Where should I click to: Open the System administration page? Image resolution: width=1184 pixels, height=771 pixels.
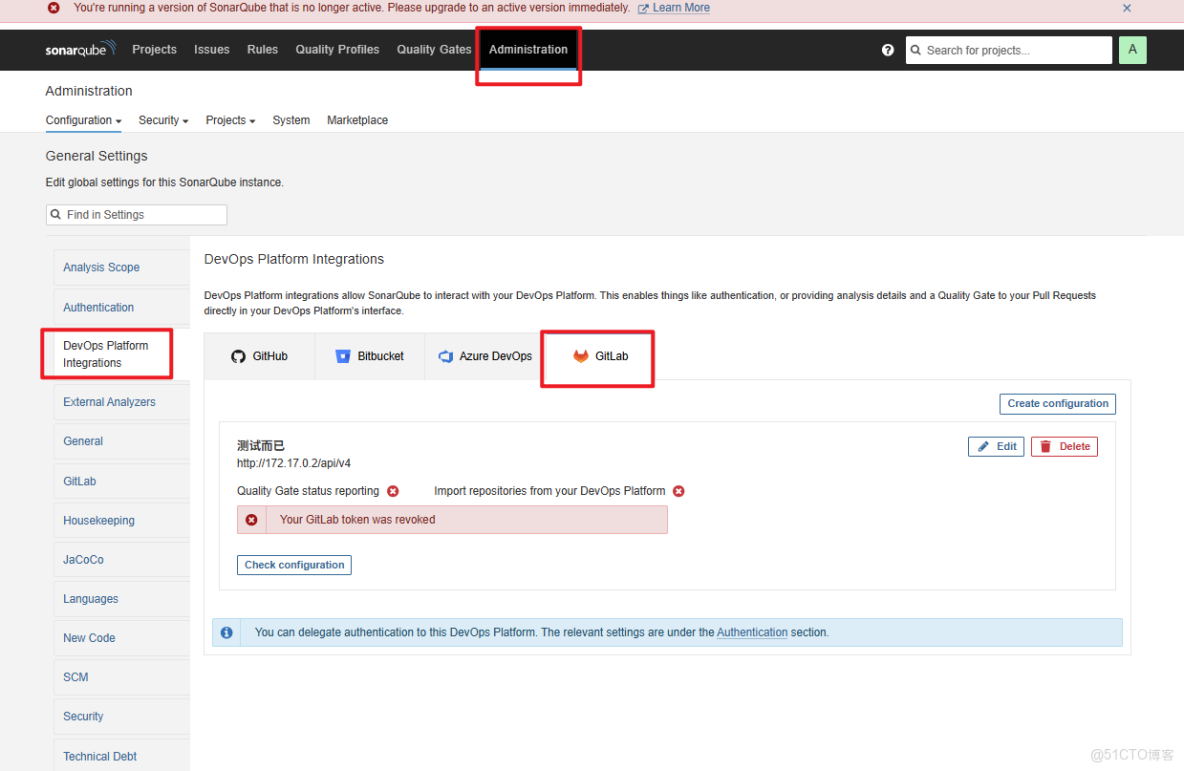pyautogui.click(x=291, y=120)
